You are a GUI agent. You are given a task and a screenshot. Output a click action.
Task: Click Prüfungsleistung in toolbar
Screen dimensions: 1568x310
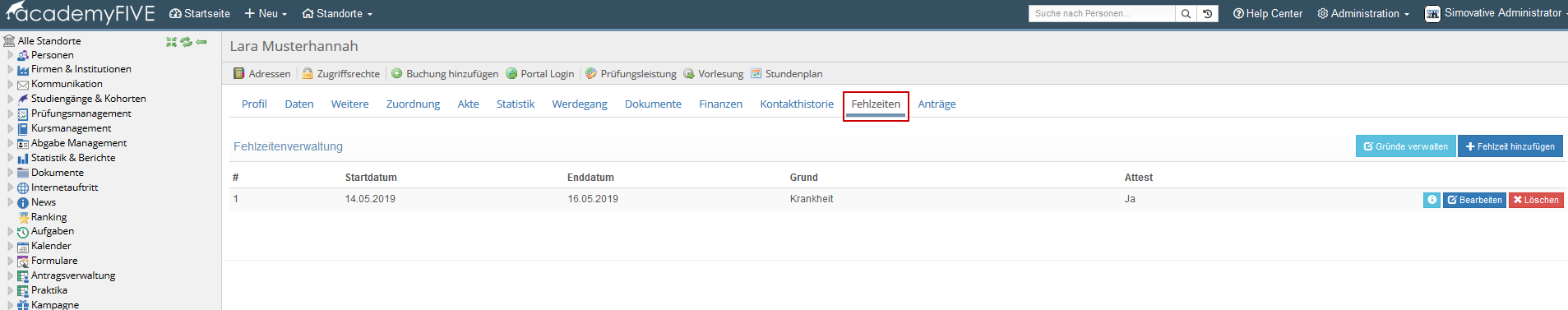[x=631, y=74]
